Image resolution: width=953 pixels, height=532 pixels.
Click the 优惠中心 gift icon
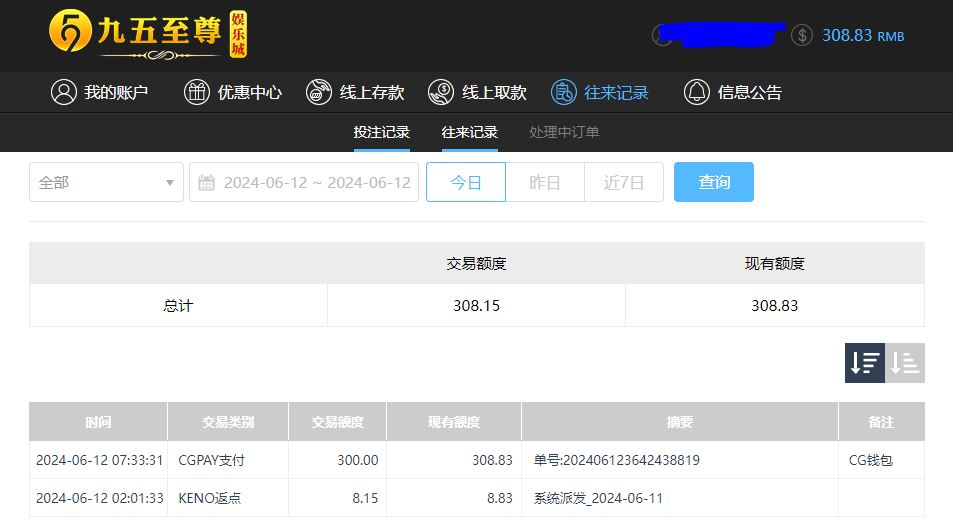tap(197, 92)
